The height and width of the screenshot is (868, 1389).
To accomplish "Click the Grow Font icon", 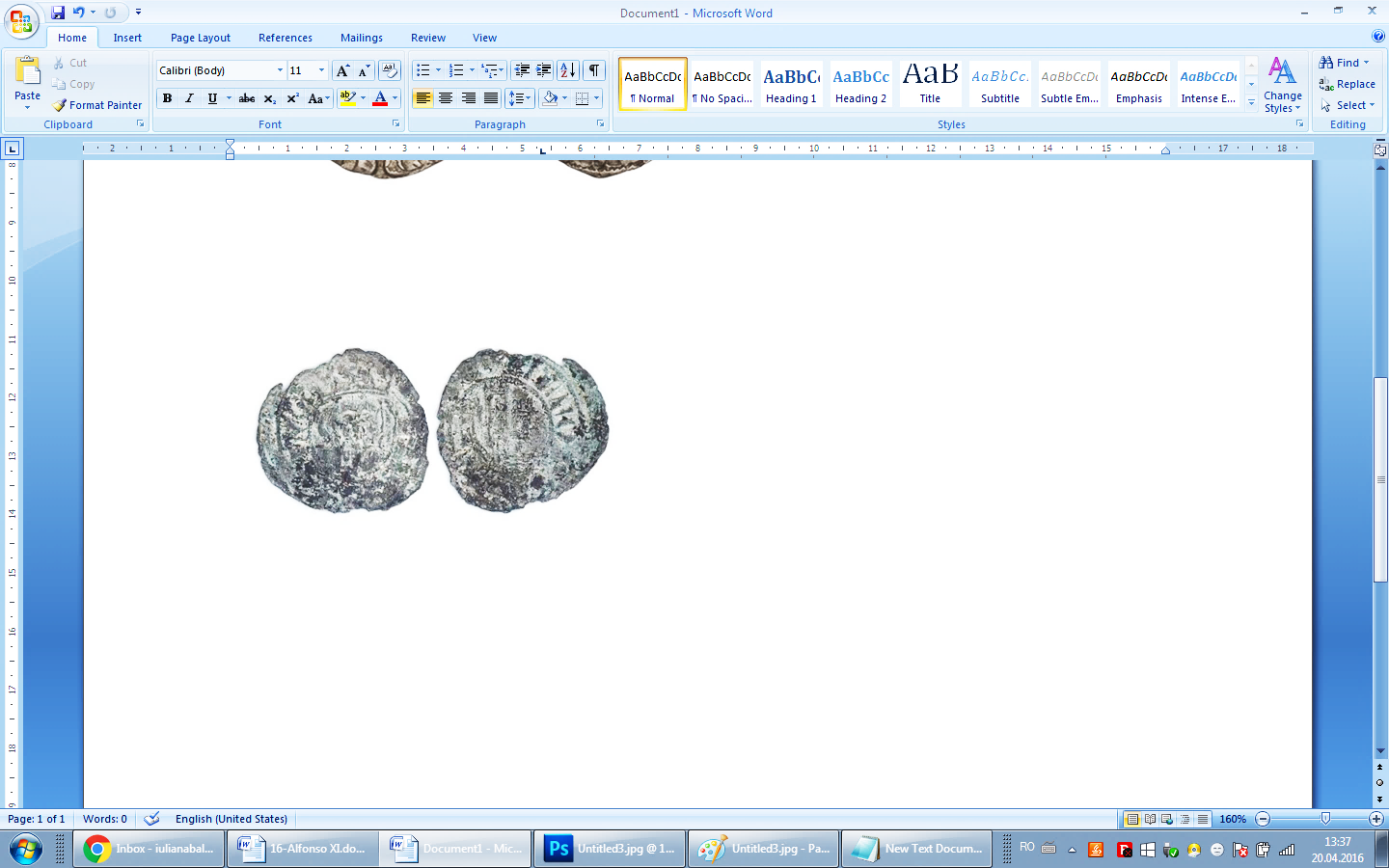I will point(342,70).
